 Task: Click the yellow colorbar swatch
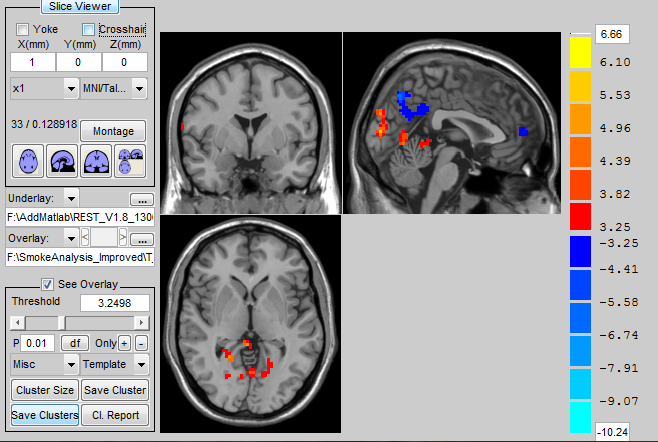[580, 52]
